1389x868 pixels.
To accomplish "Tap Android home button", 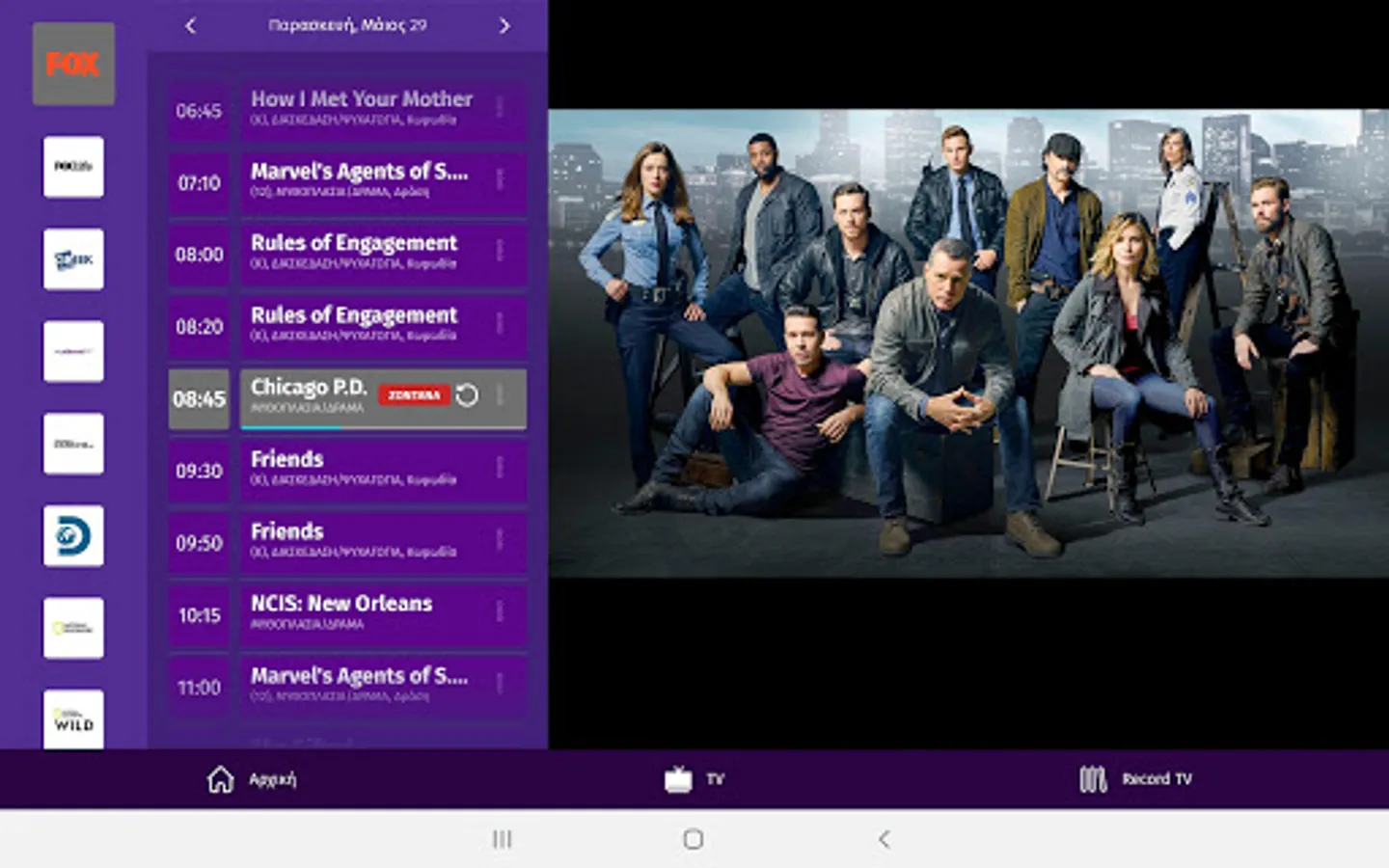I will (x=693, y=839).
